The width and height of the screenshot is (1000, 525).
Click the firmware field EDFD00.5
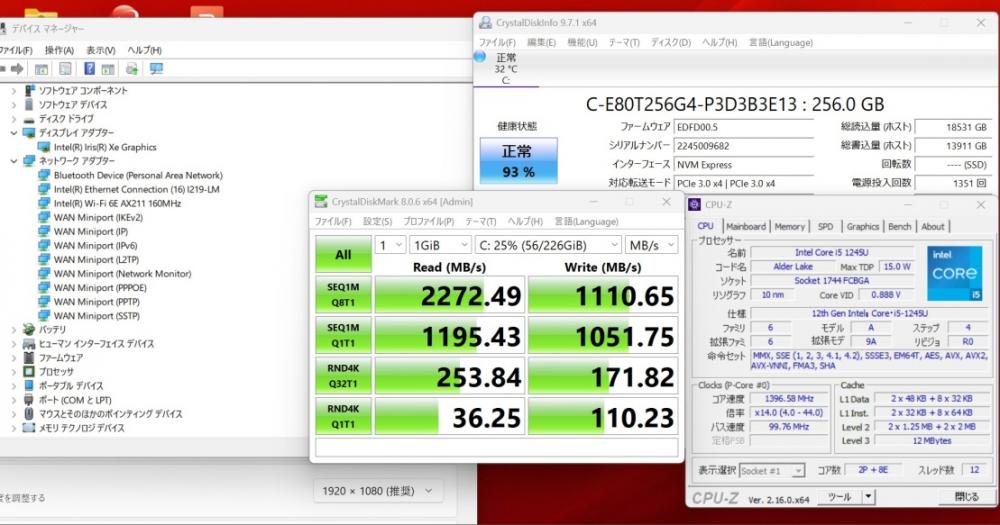coord(744,127)
